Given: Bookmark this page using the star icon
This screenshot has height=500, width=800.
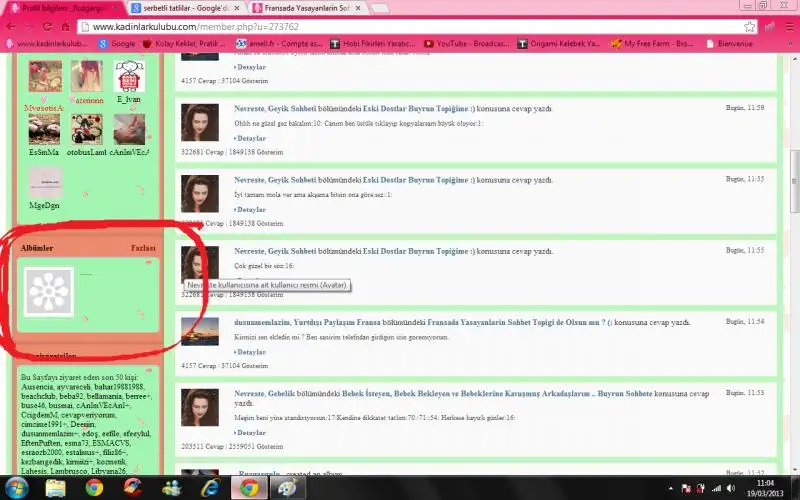Looking at the screenshot, I should (749, 26).
